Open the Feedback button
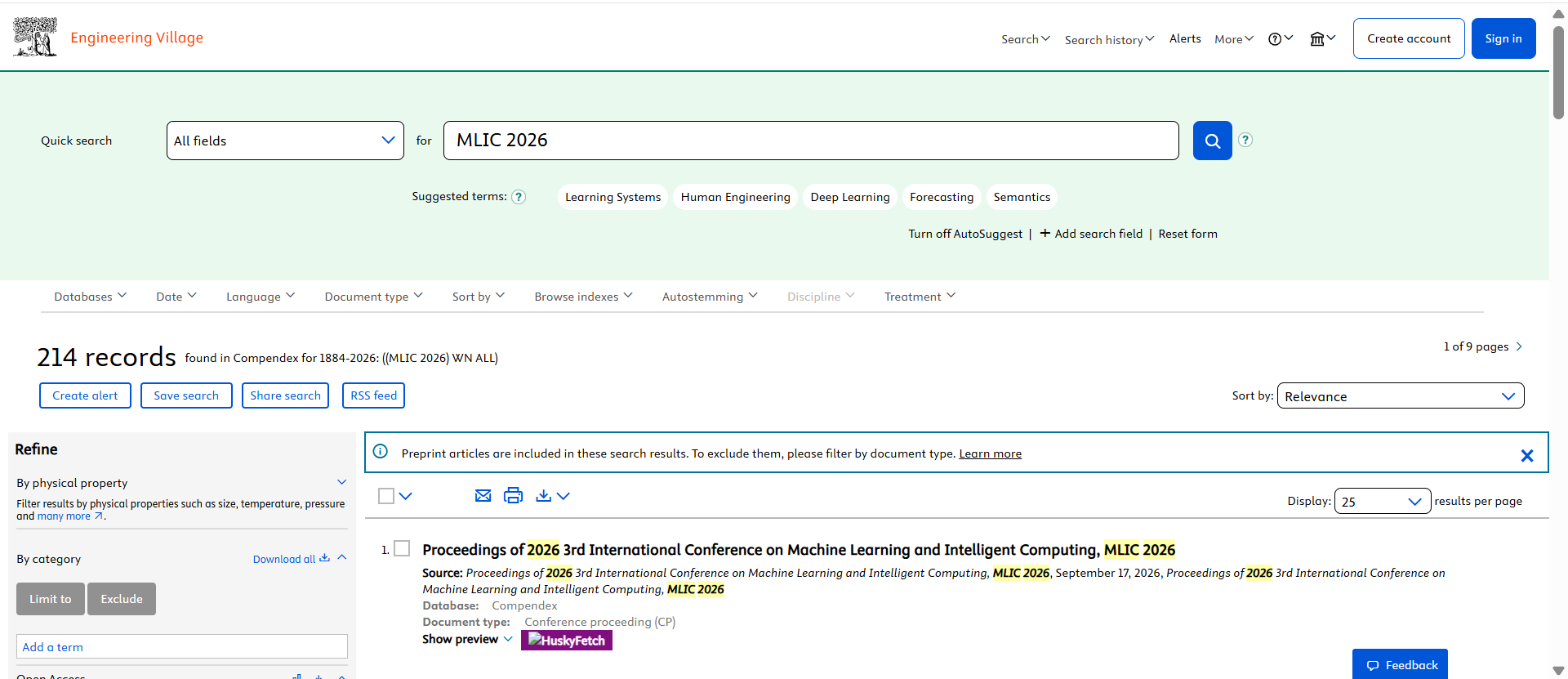Viewport: 1568px width, 679px height. (x=1400, y=664)
